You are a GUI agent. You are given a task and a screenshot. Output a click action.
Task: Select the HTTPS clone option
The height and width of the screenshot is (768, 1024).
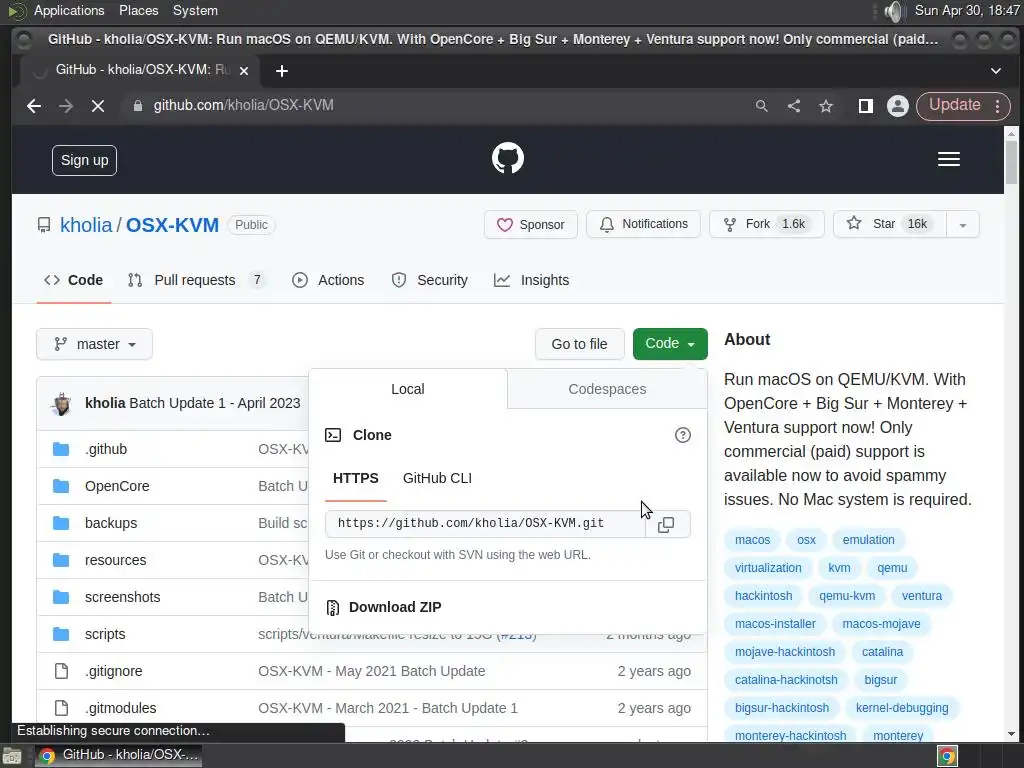355,478
